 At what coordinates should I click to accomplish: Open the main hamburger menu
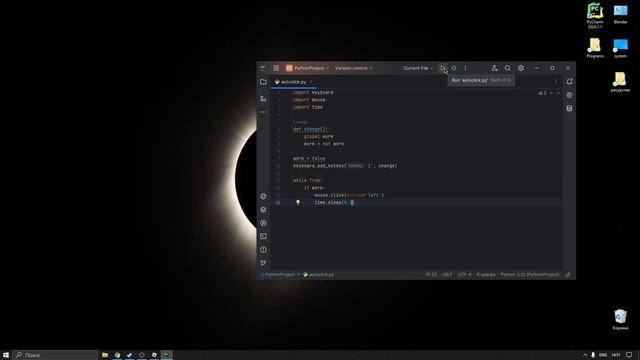pyautogui.click(x=276, y=68)
